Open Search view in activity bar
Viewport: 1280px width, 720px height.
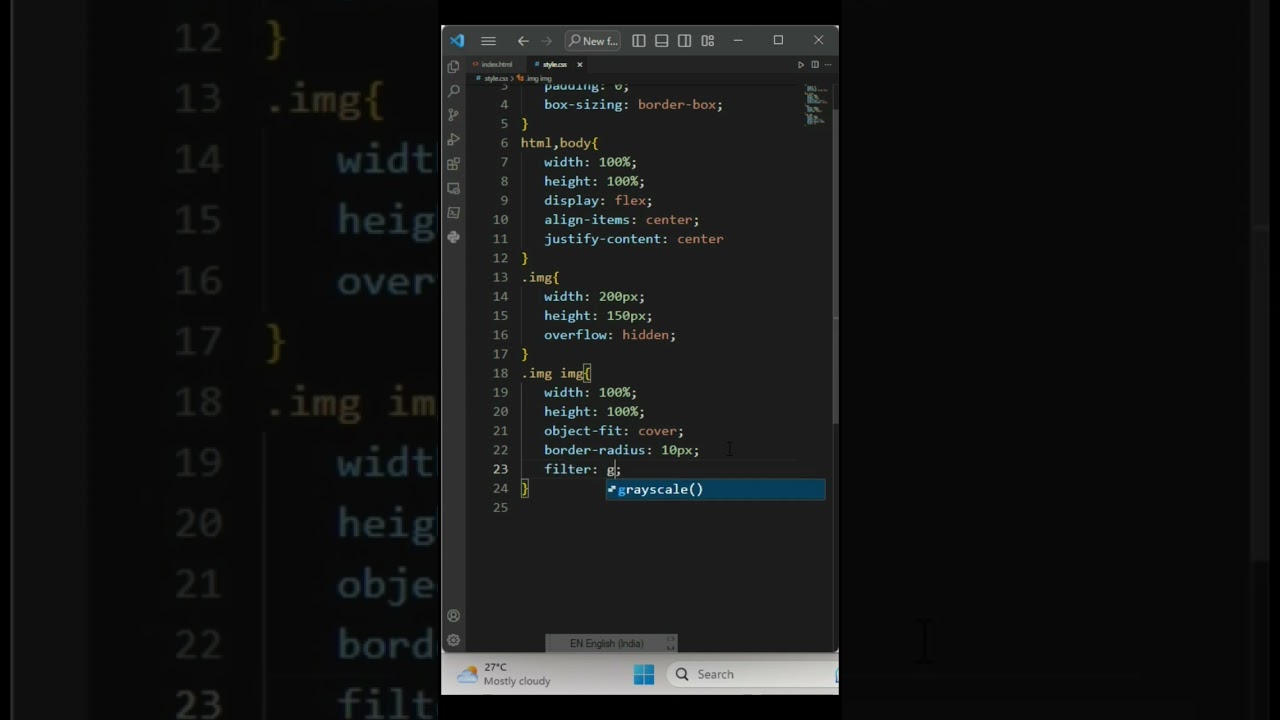454,91
